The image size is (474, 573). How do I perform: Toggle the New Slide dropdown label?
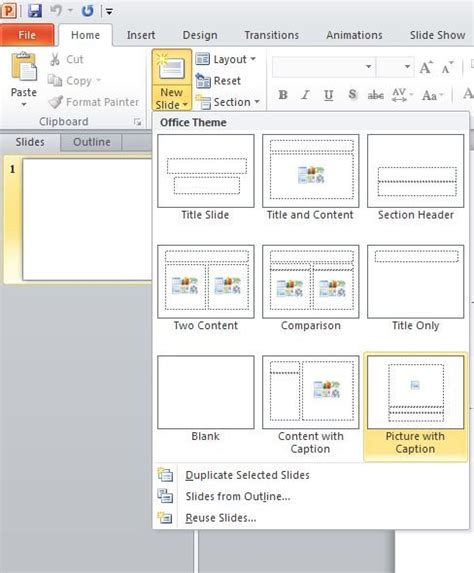(x=171, y=98)
